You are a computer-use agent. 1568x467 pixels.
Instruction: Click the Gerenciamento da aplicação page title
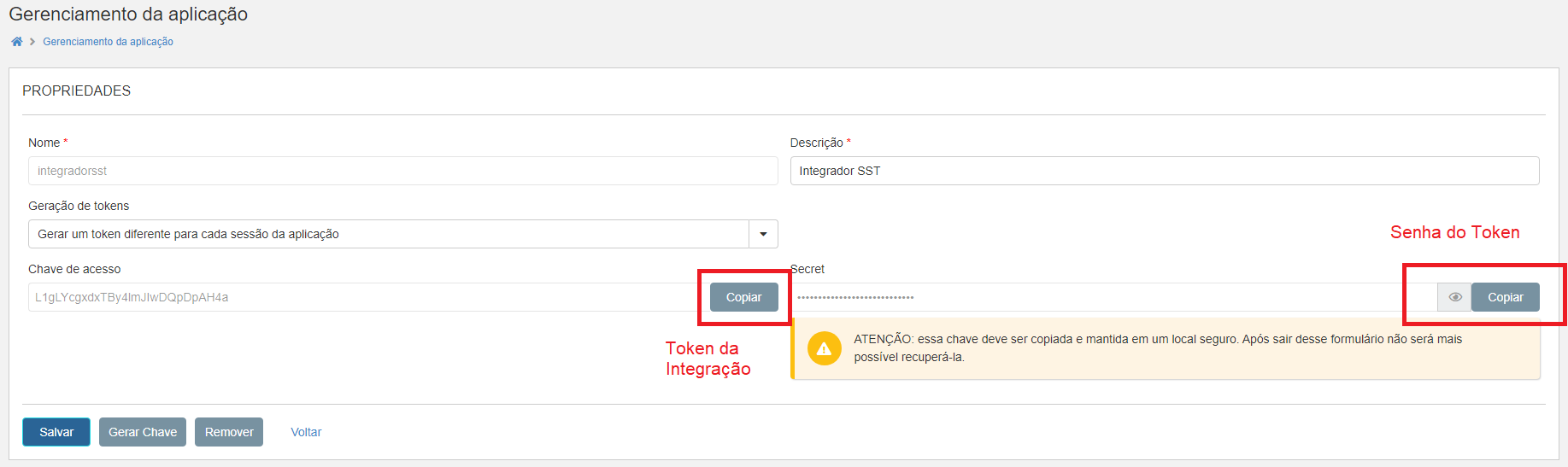[x=128, y=15]
